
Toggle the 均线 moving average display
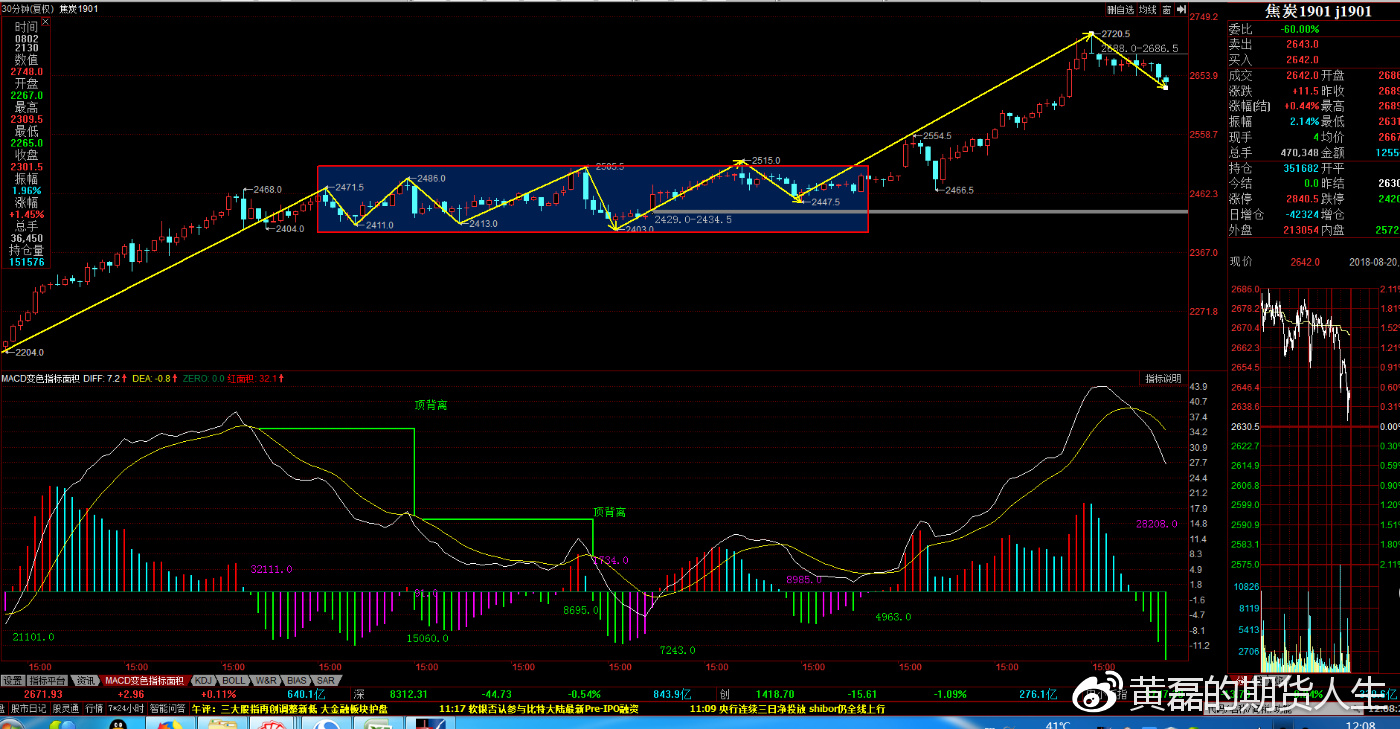(x=1147, y=10)
